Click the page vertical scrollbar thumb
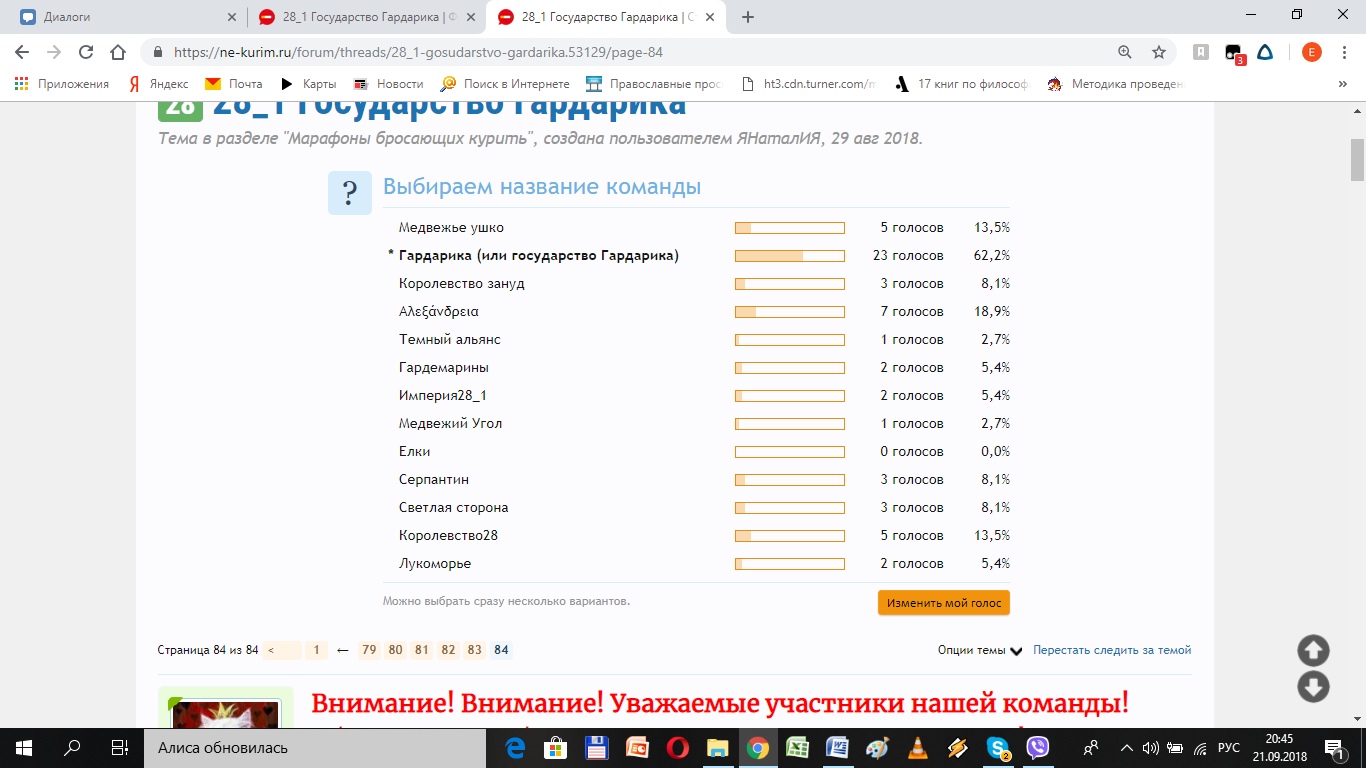Image resolution: width=1366 pixels, height=768 pixels. pos(1357,159)
